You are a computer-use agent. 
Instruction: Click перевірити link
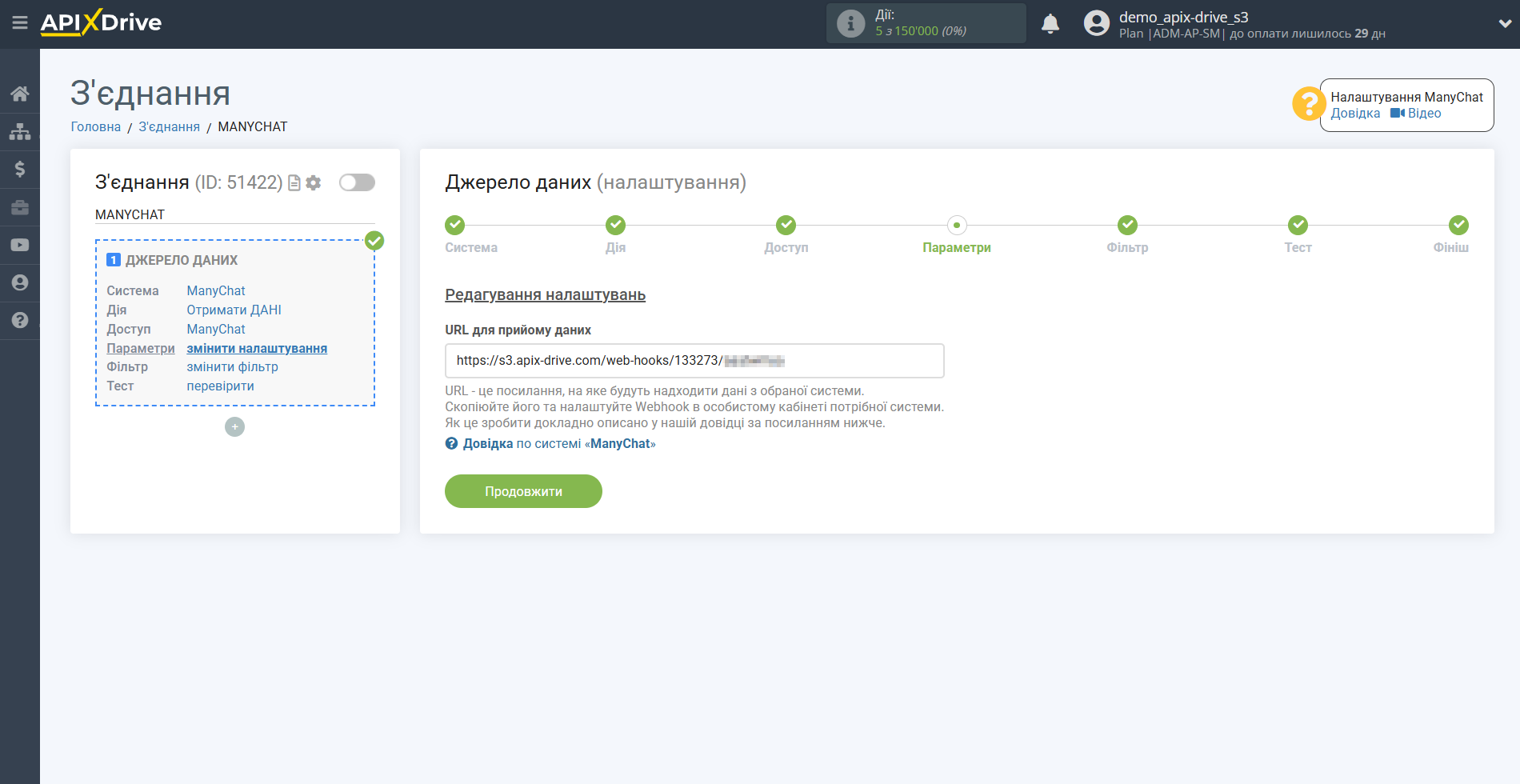pyautogui.click(x=220, y=386)
